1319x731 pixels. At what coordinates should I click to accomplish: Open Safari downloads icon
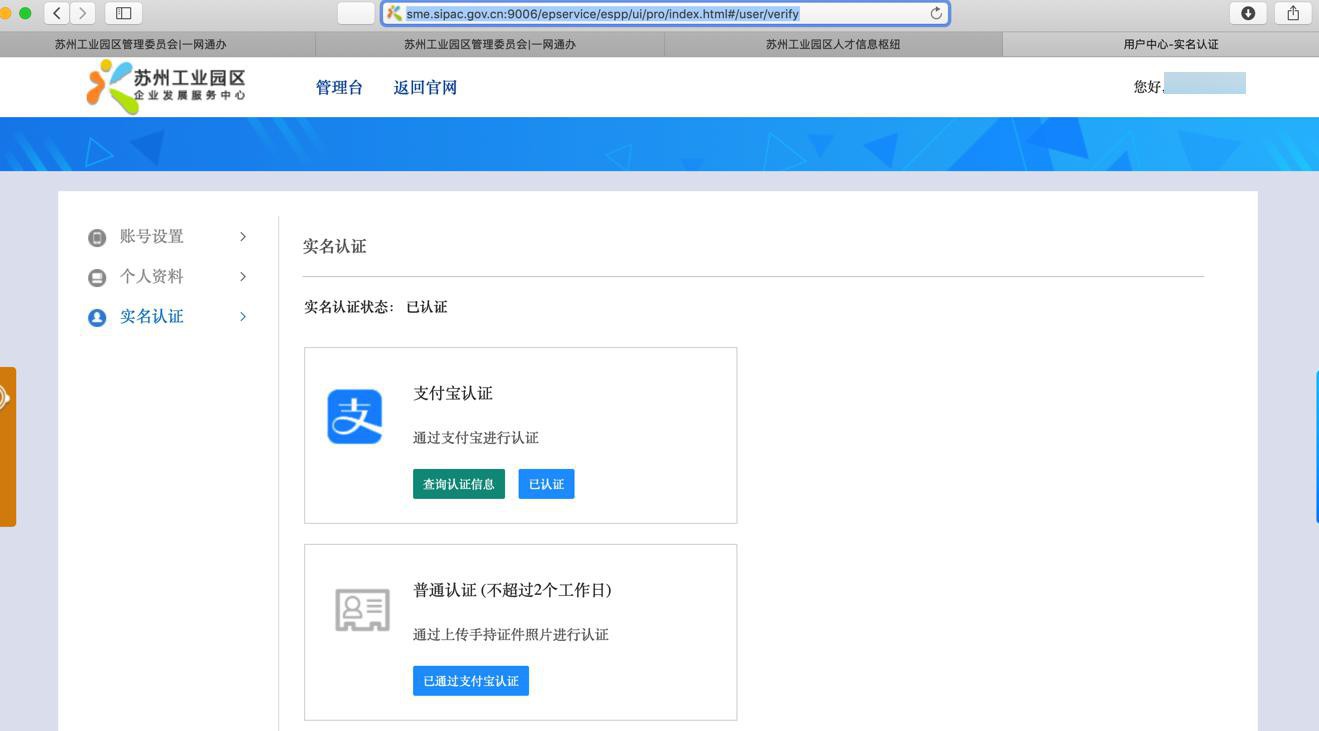[1248, 13]
